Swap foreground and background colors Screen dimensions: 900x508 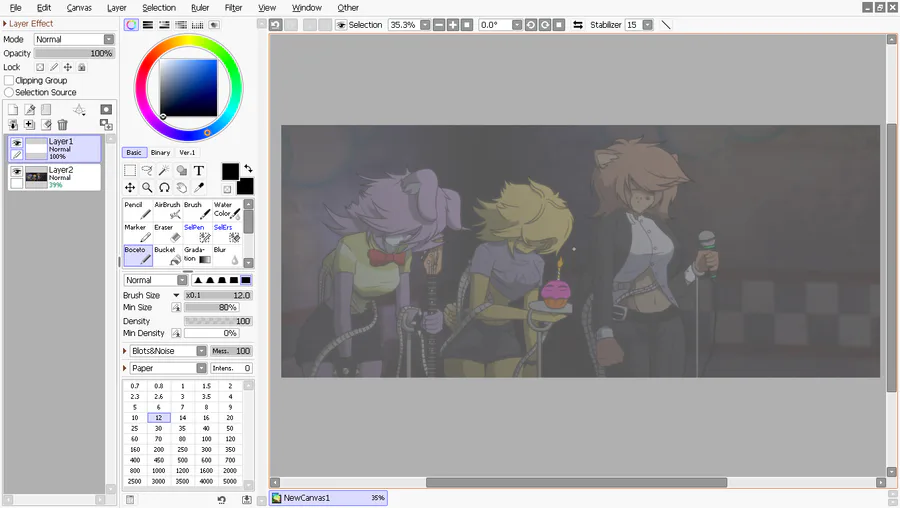(248, 169)
